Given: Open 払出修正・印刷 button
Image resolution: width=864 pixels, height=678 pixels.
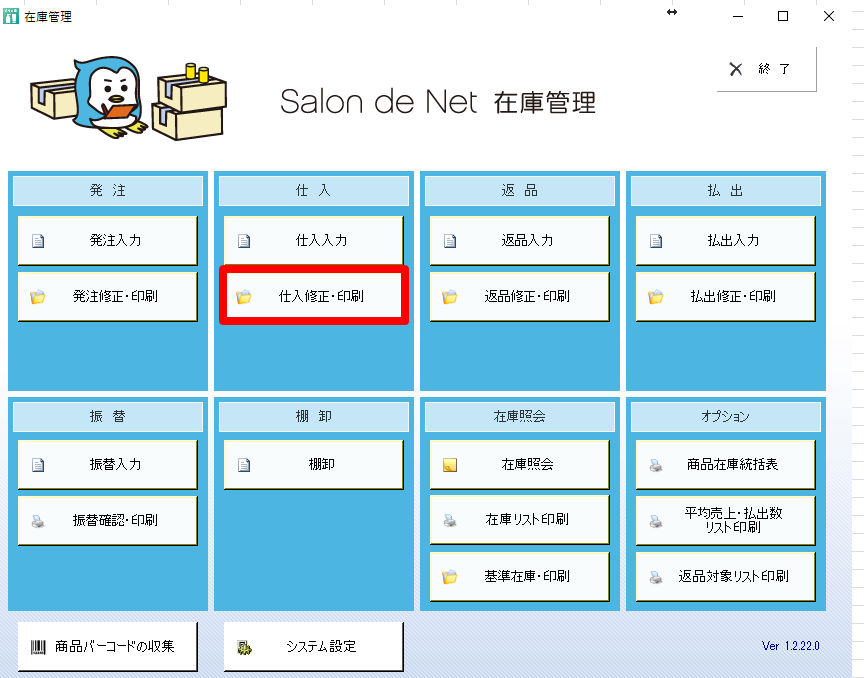Looking at the screenshot, I should pos(726,297).
